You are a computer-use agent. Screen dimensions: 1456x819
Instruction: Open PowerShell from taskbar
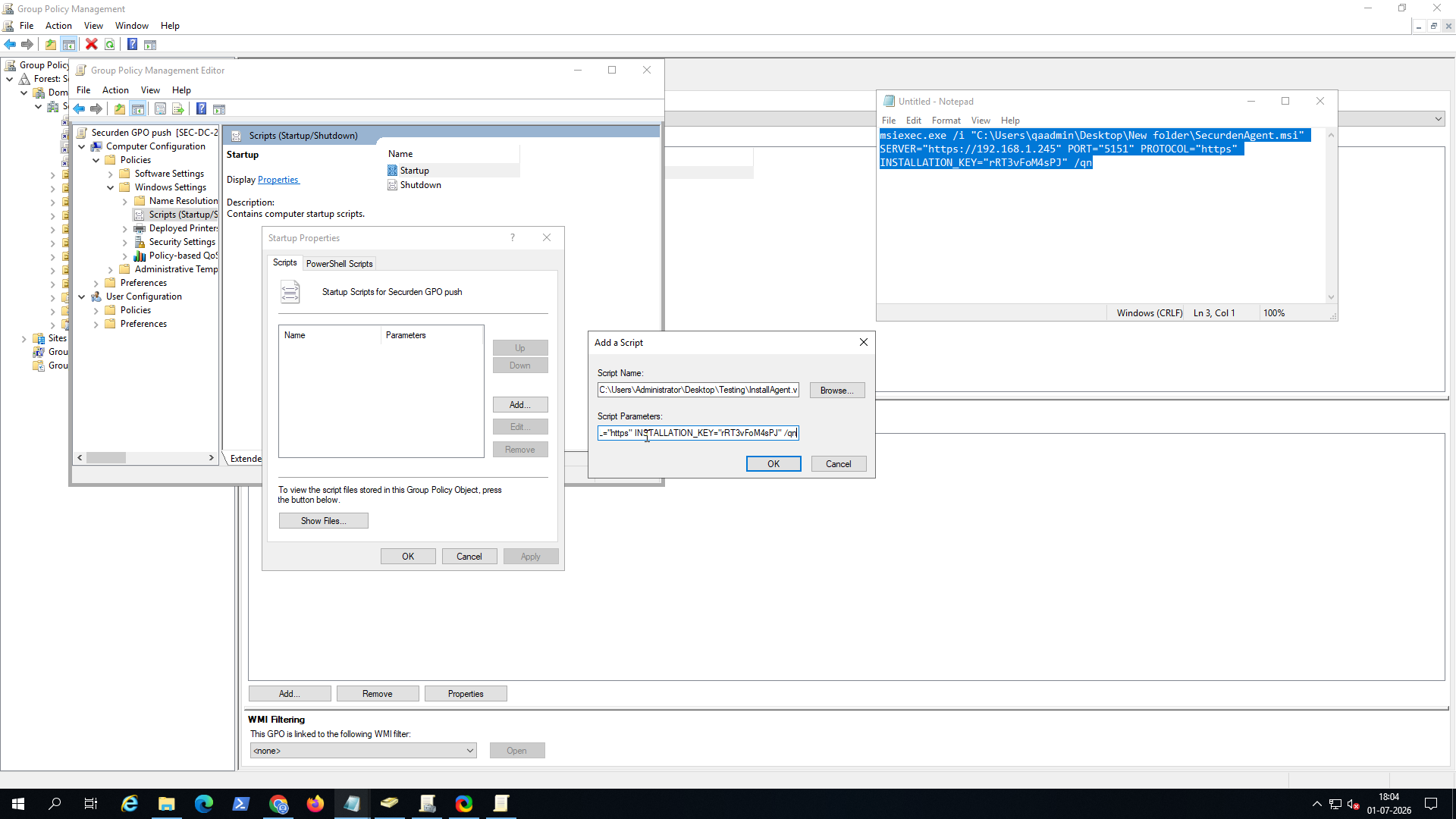(241, 804)
